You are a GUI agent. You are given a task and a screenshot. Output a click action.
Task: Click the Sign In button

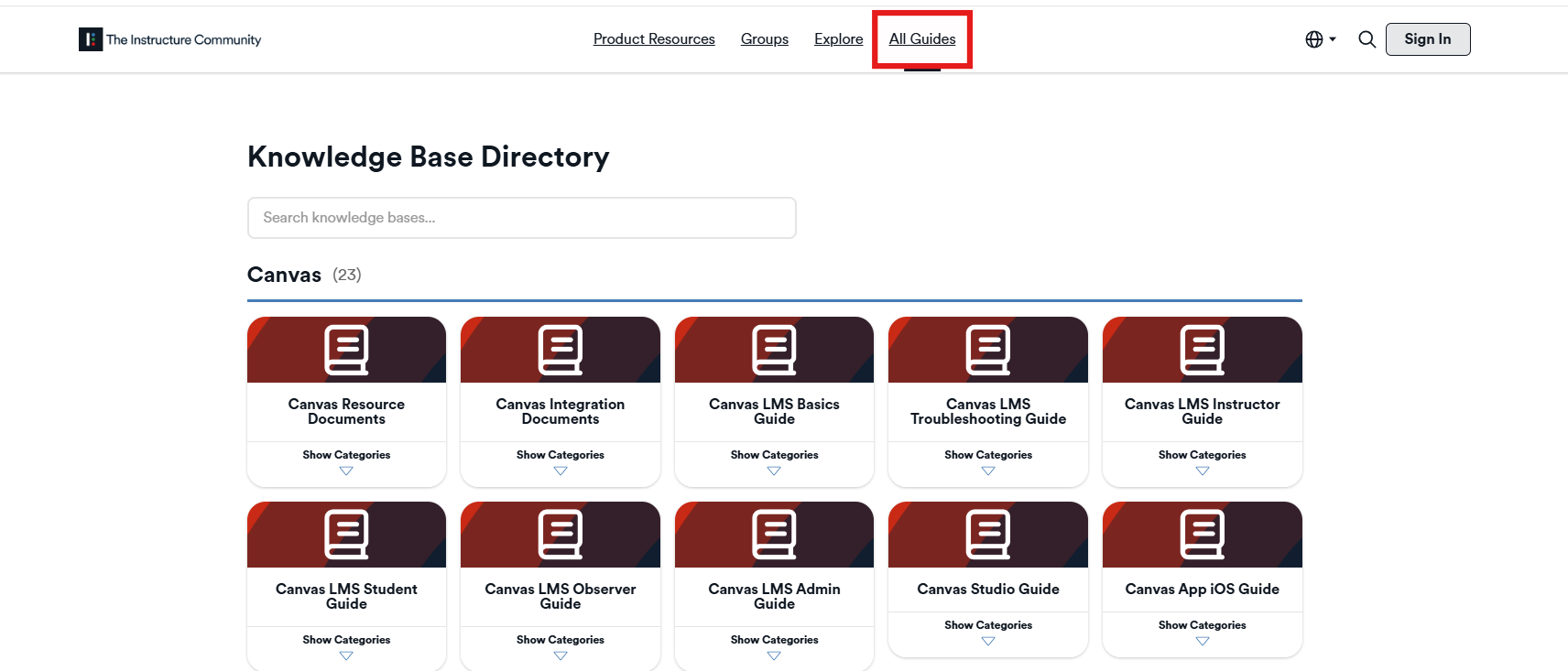tap(1428, 39)
